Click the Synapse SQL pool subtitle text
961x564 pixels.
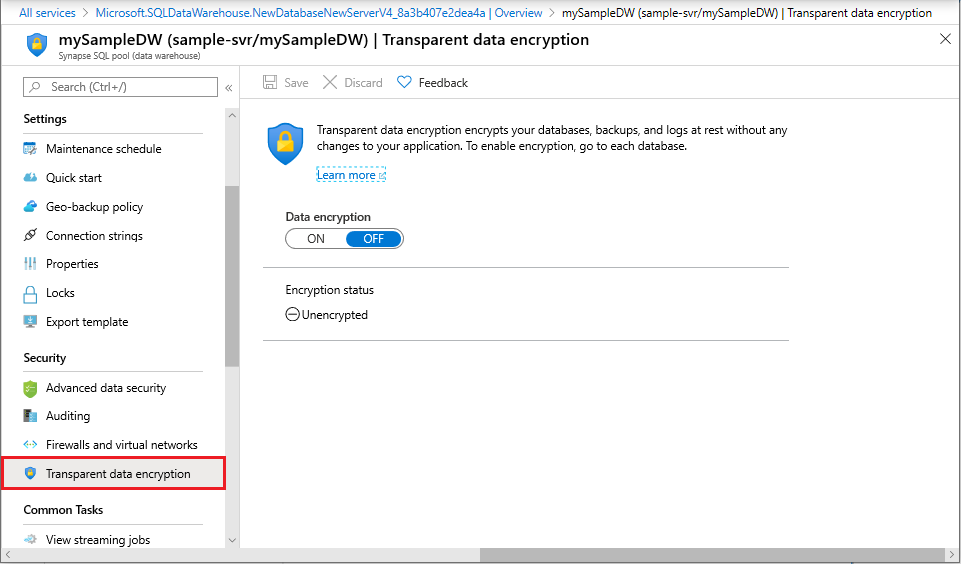point(129,56)
